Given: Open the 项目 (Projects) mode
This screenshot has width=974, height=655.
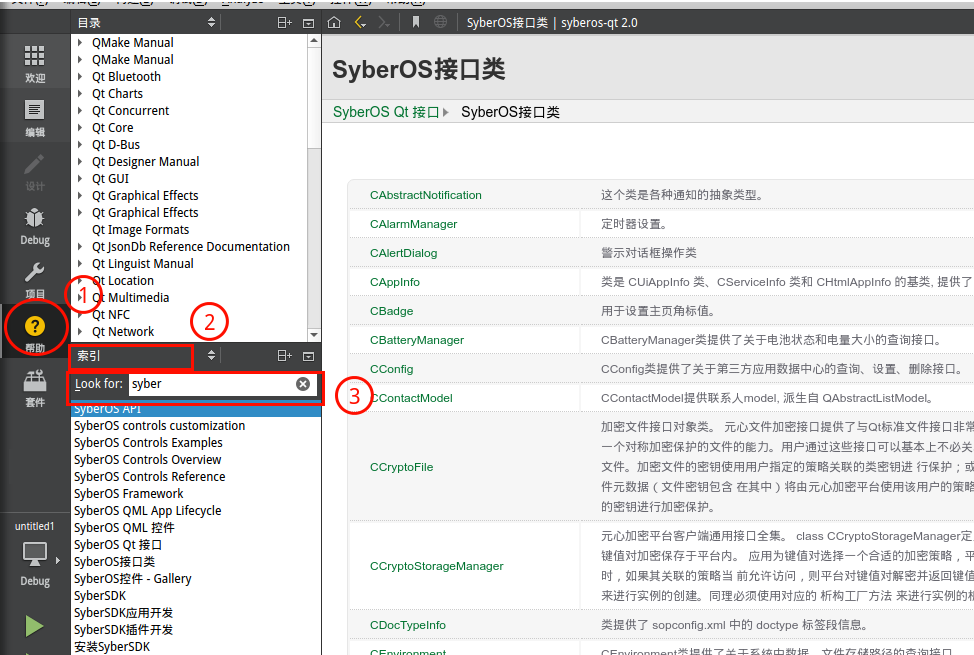Looking at the screenshot, I should (x=35, y=280).
